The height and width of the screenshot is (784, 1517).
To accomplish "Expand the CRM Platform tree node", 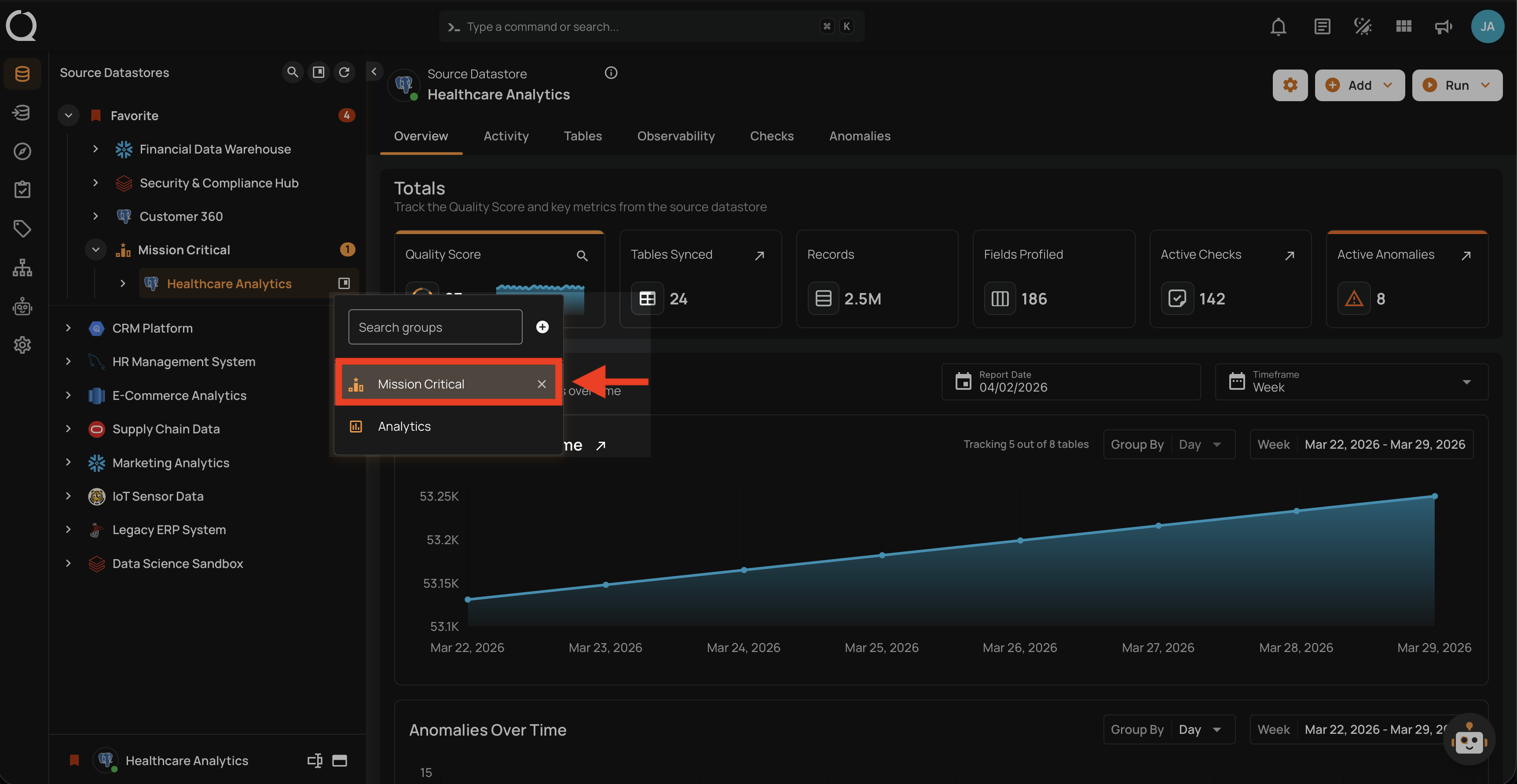I will (68, 328).
